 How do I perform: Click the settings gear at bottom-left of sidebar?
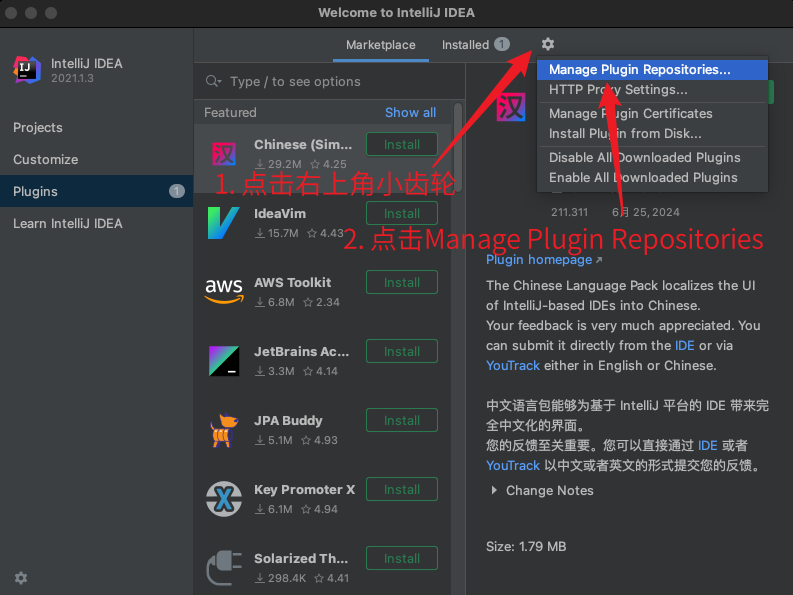[21, 578]
